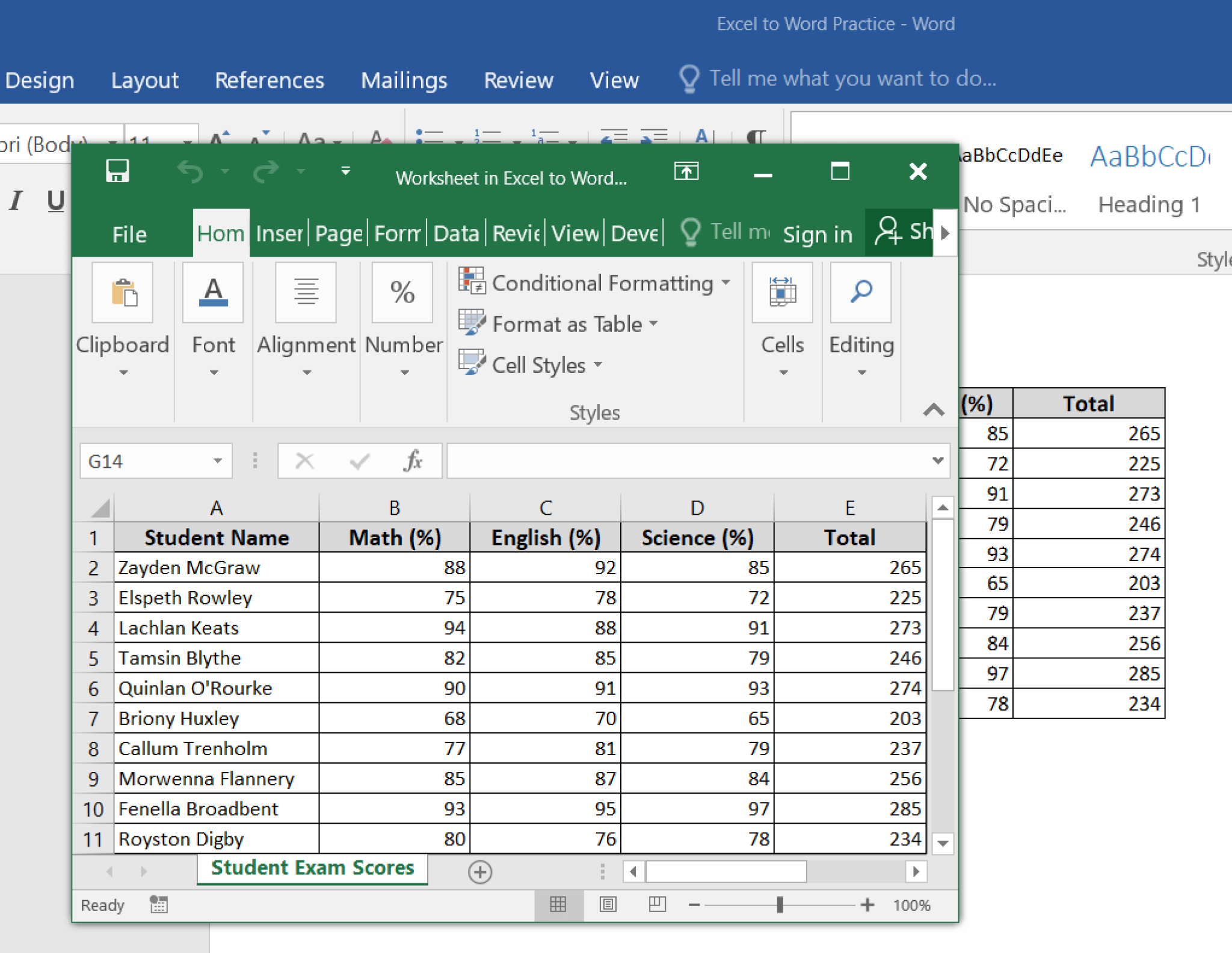1232x953 pixels.
Task: Enable Page Break Preview mode
Action: tap(657, 905)
